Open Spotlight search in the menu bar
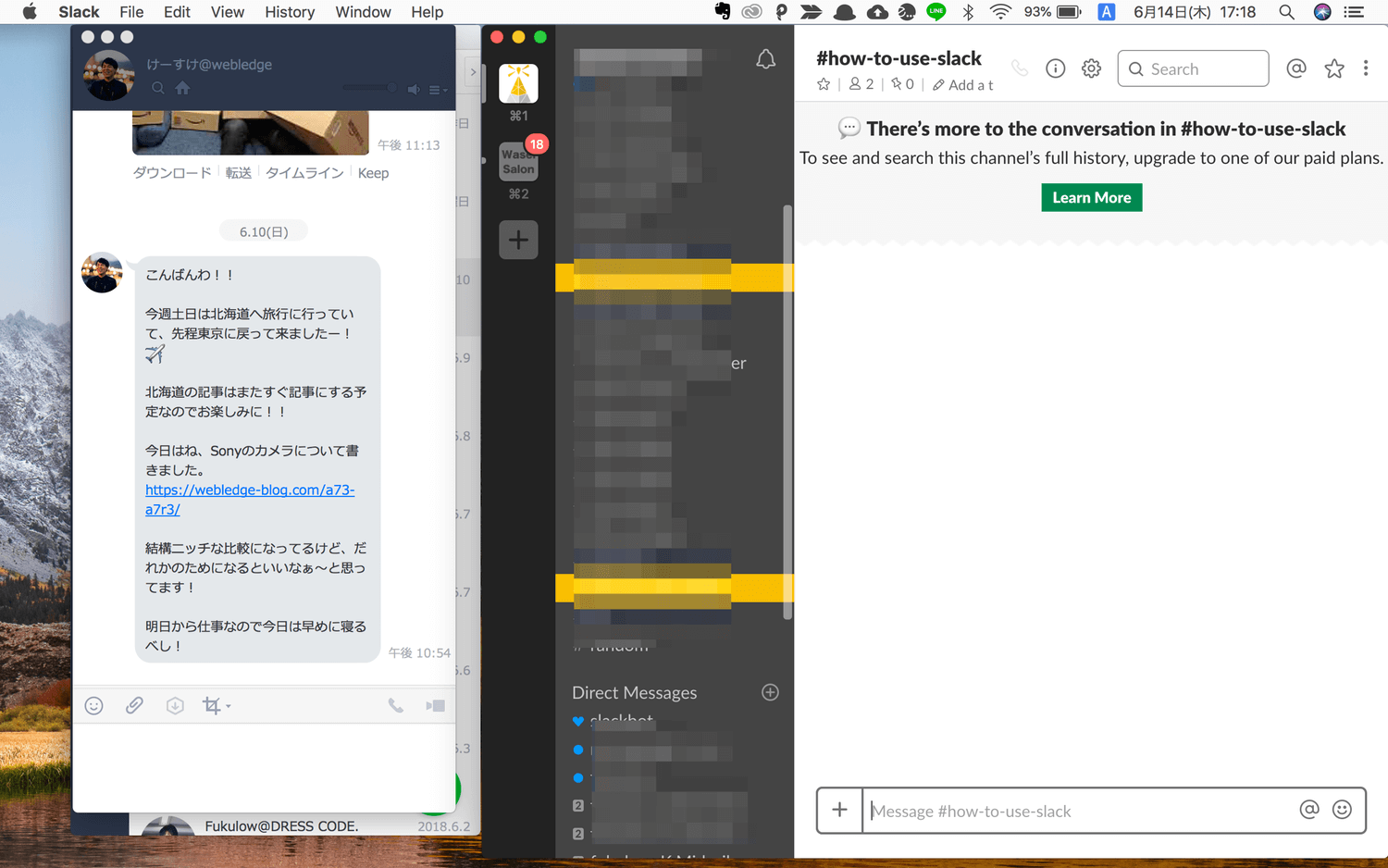1388x868 pixels. [1286, 12]
